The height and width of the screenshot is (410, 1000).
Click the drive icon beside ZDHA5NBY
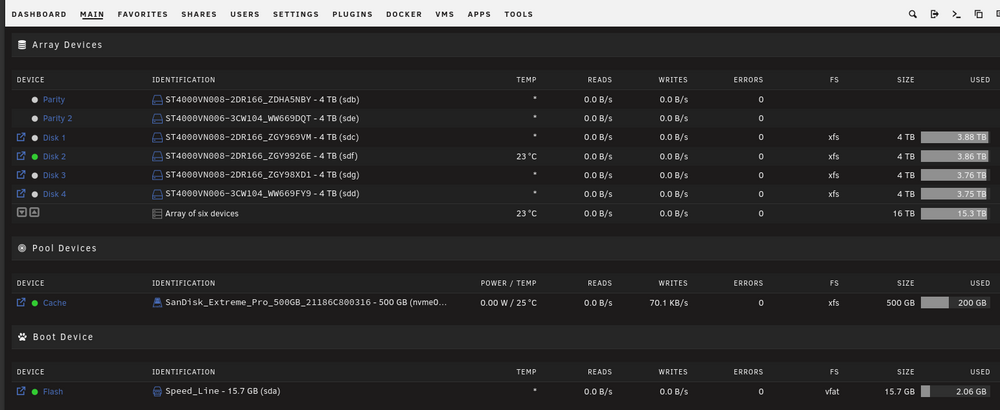coord(157,100)
